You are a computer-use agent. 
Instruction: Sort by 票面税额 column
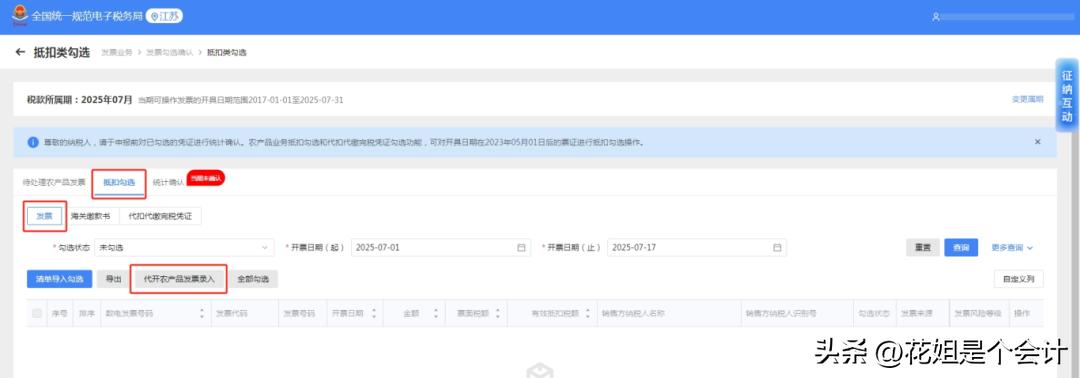coord(498,313)
